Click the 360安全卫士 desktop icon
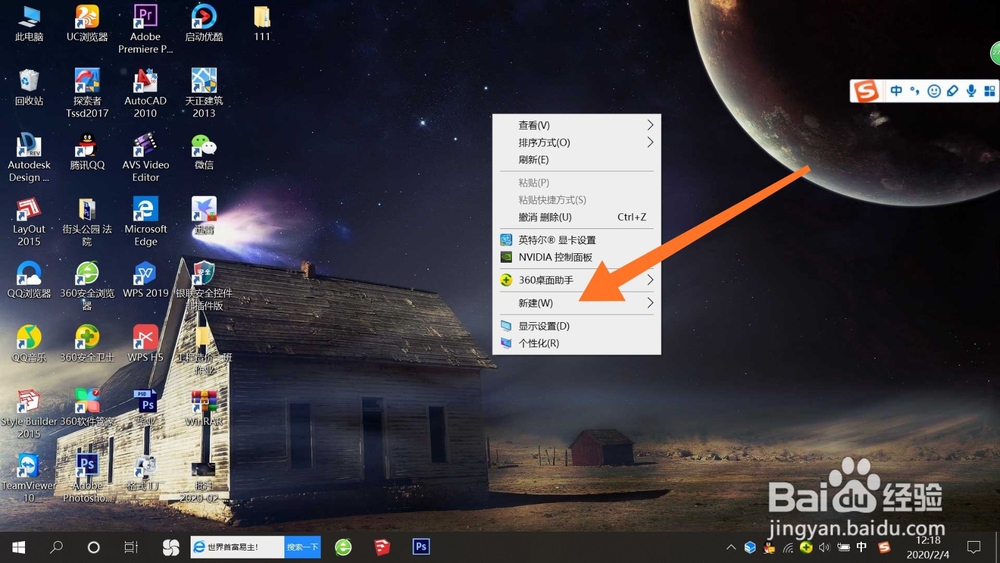The height and width of the screenshot is (563, 1000). [87, 344]
